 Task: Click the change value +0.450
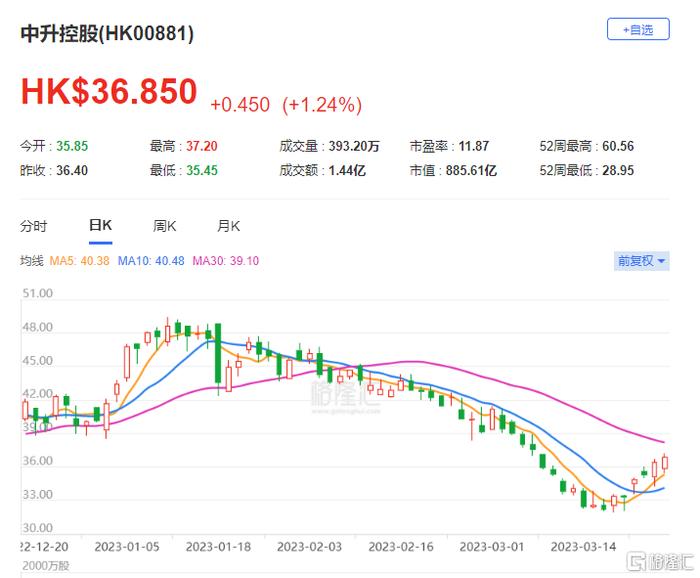240,105
